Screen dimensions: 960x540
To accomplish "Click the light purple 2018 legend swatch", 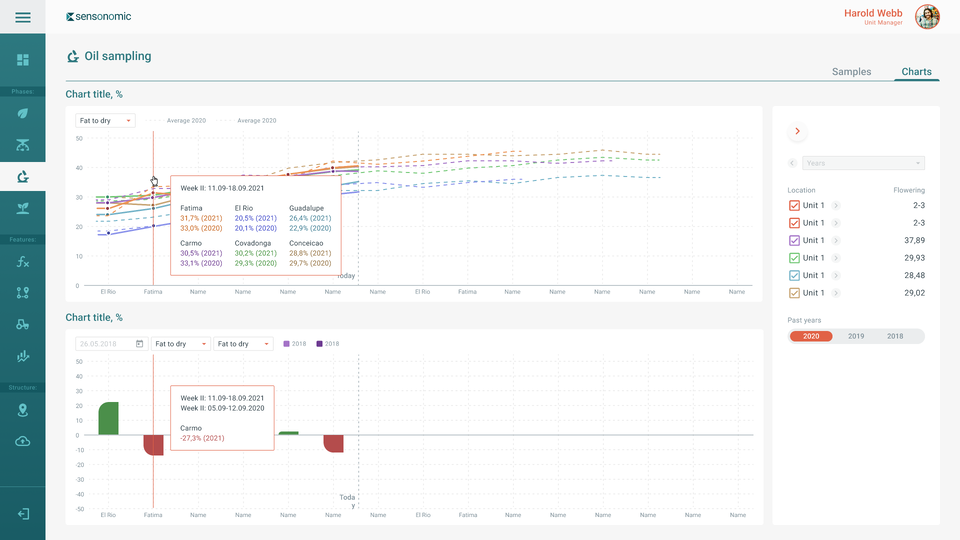I will (x=287, y=344).
